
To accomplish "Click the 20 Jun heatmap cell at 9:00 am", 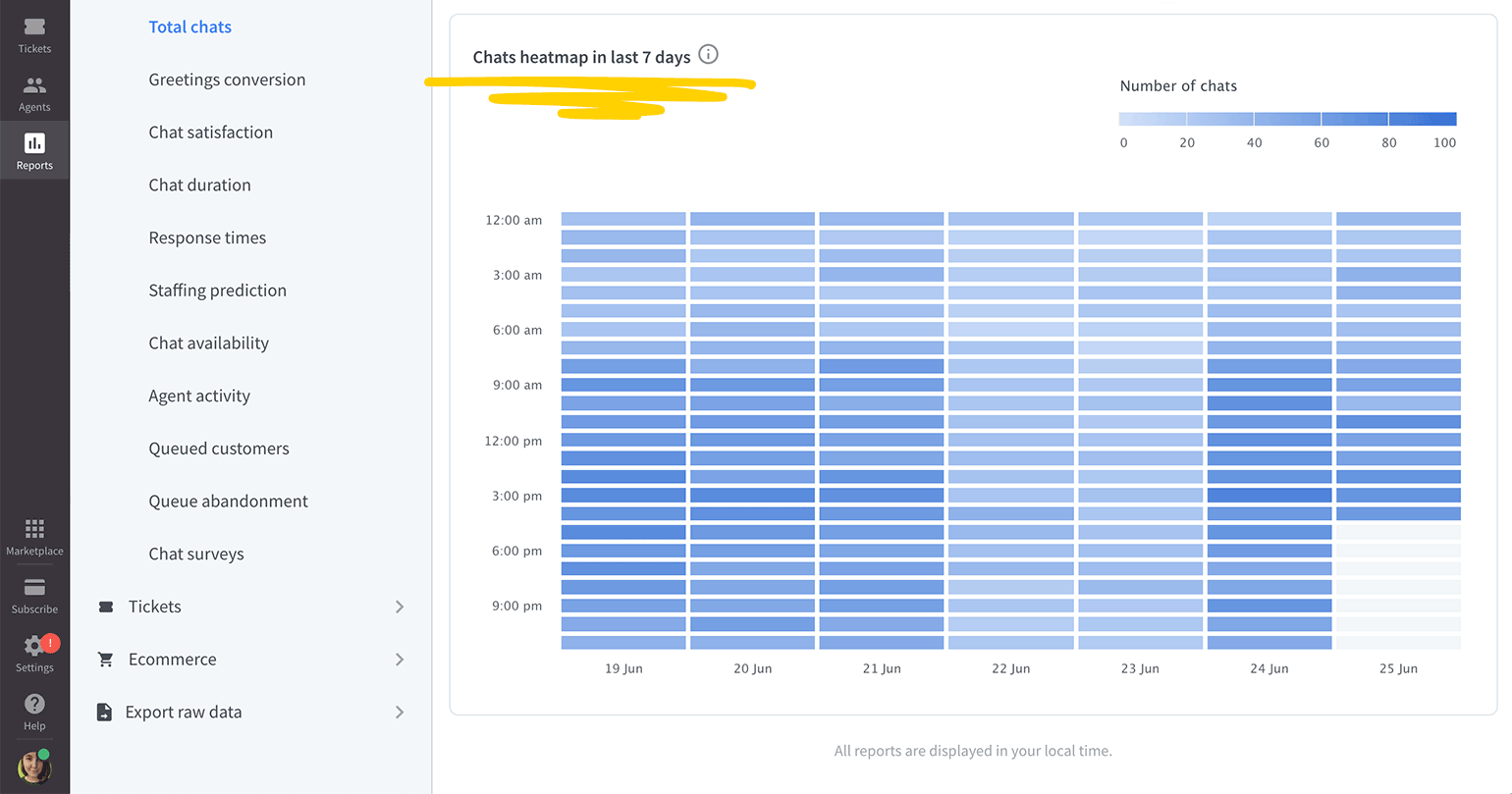I will click(x=752, y=385).
